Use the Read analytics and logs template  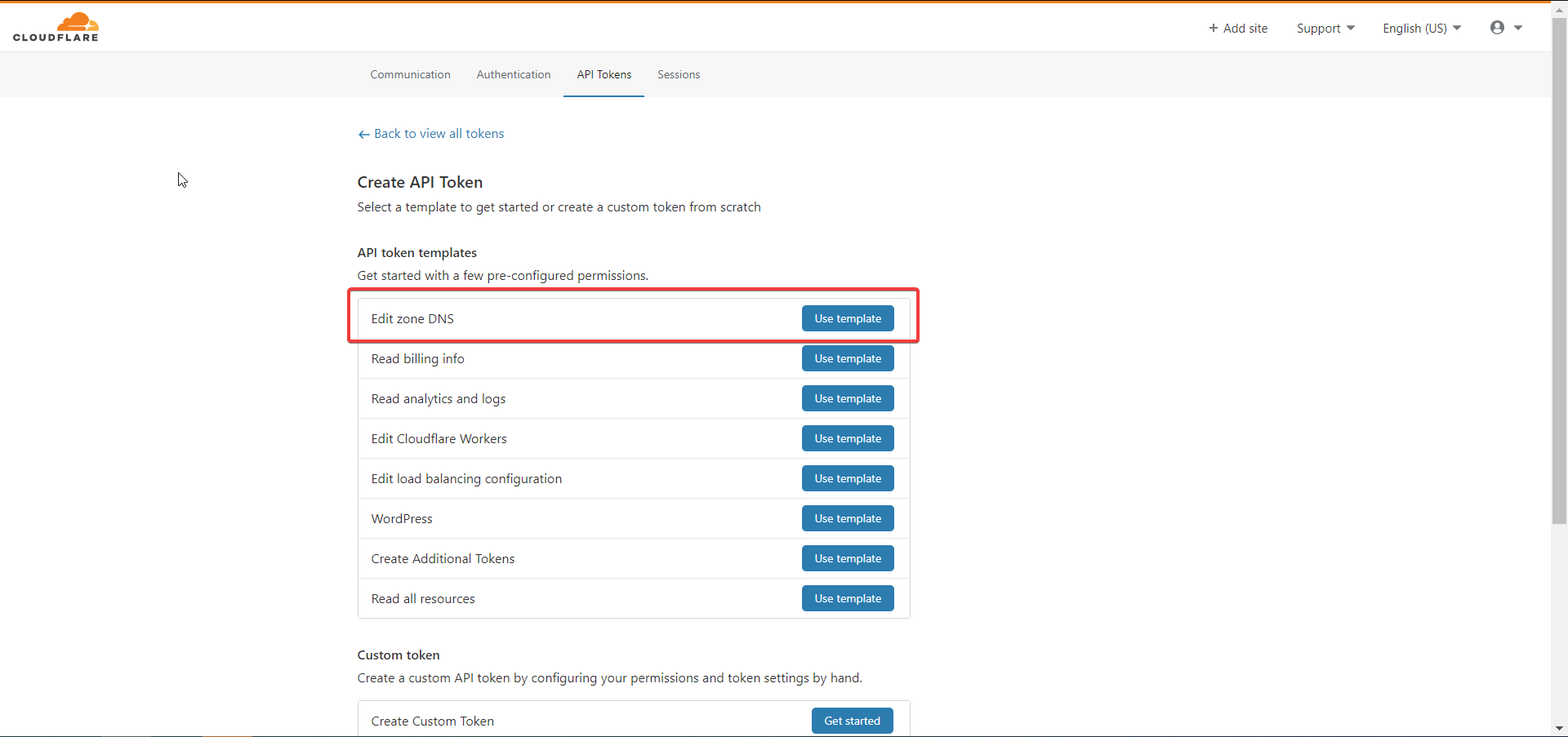coord(848,398)
